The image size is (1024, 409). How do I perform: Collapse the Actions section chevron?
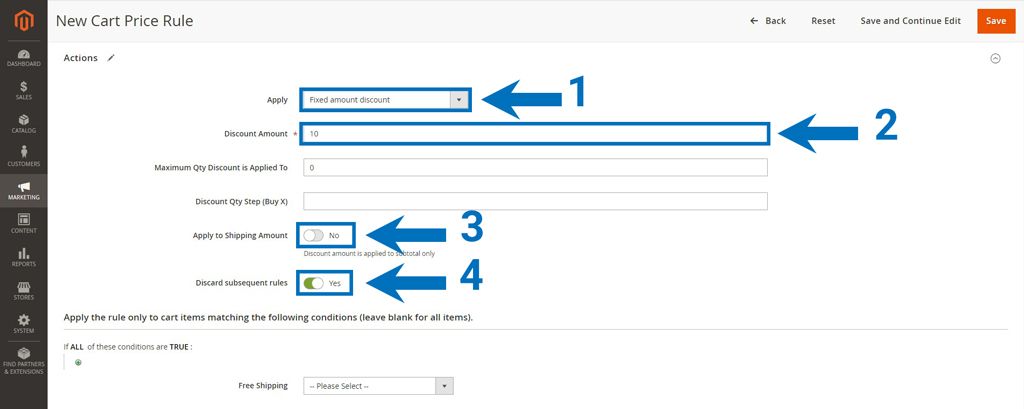click(995, 58)
